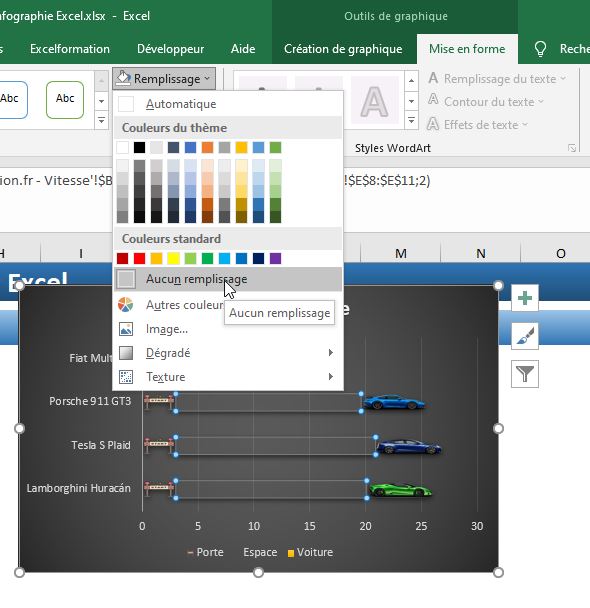The height and width of the screenshot is (608, 590).
Task: Click the Texture pattern icon
Action: [126, 377]
